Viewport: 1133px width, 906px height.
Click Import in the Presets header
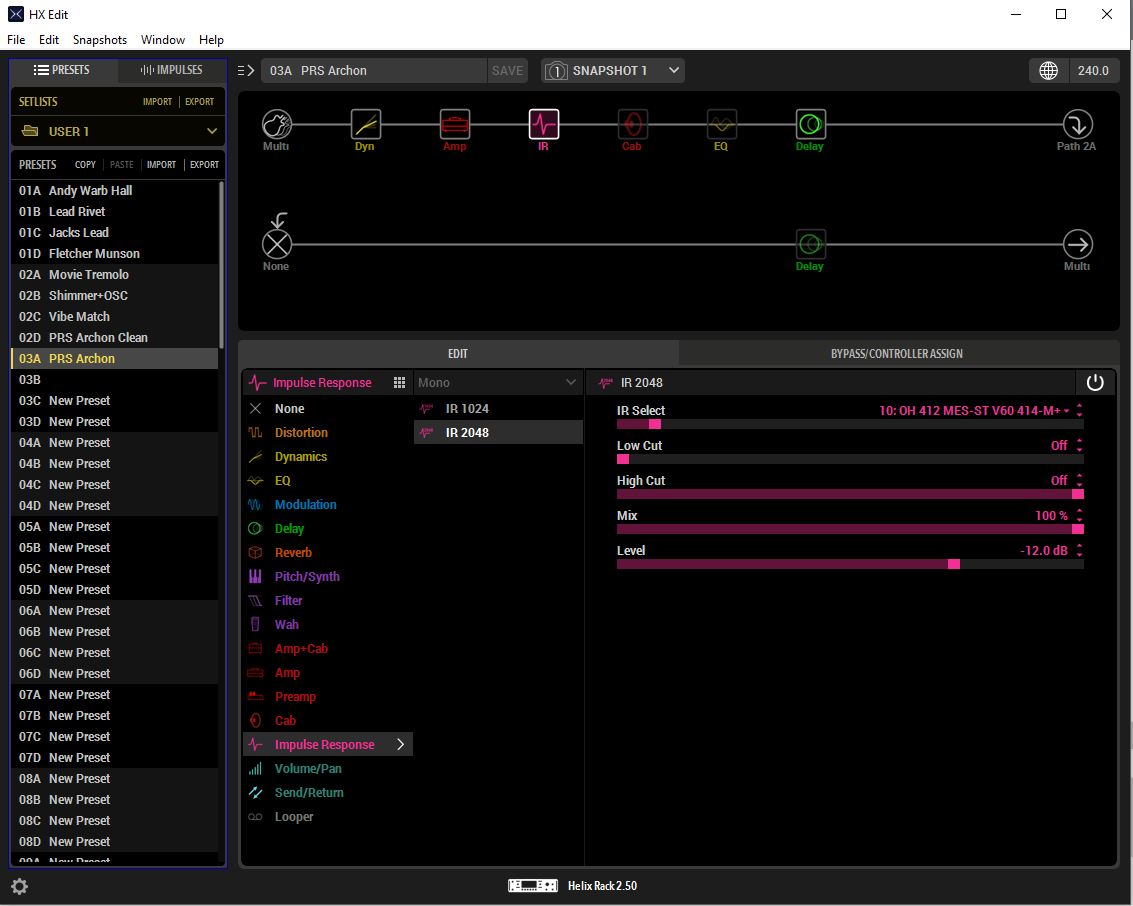(x=161, y=165)
